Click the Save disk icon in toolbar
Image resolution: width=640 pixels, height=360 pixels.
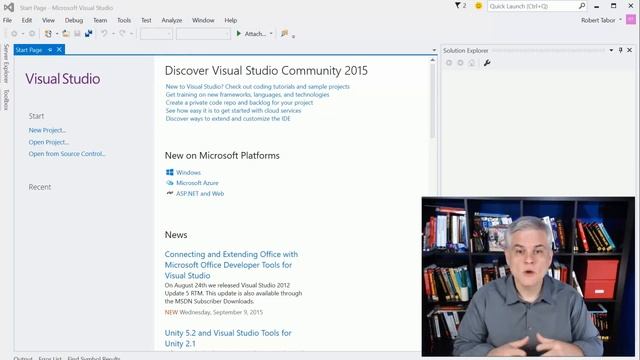point(77,34)
